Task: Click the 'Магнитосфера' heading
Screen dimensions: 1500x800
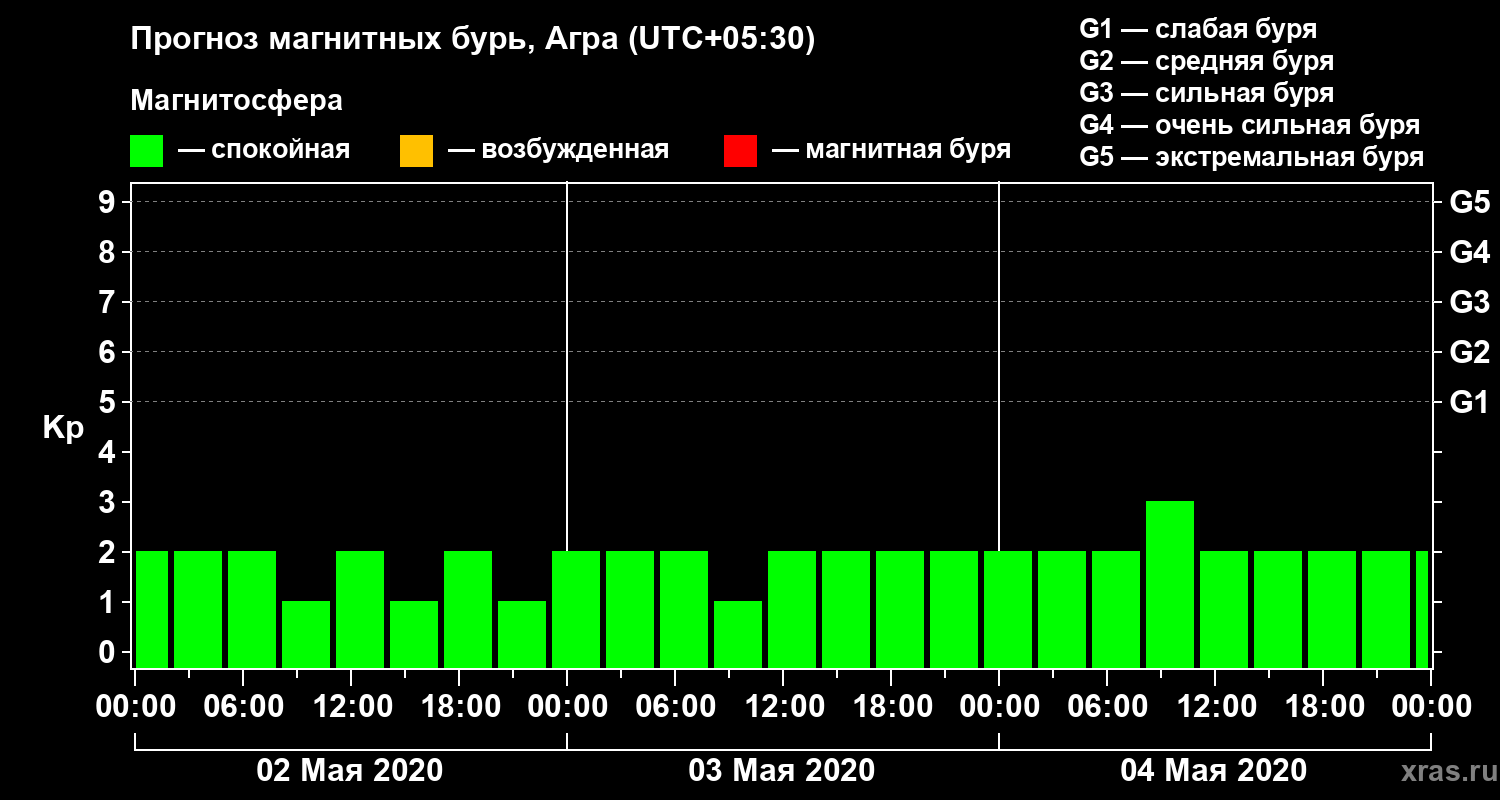Action: point(236,101)
